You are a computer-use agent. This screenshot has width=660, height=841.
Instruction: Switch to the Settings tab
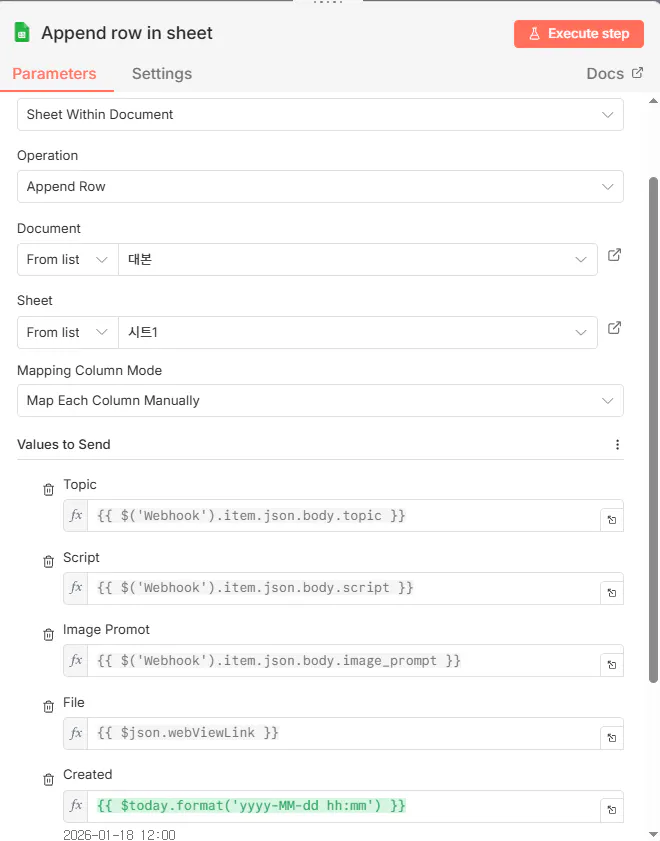click(162, 74)
